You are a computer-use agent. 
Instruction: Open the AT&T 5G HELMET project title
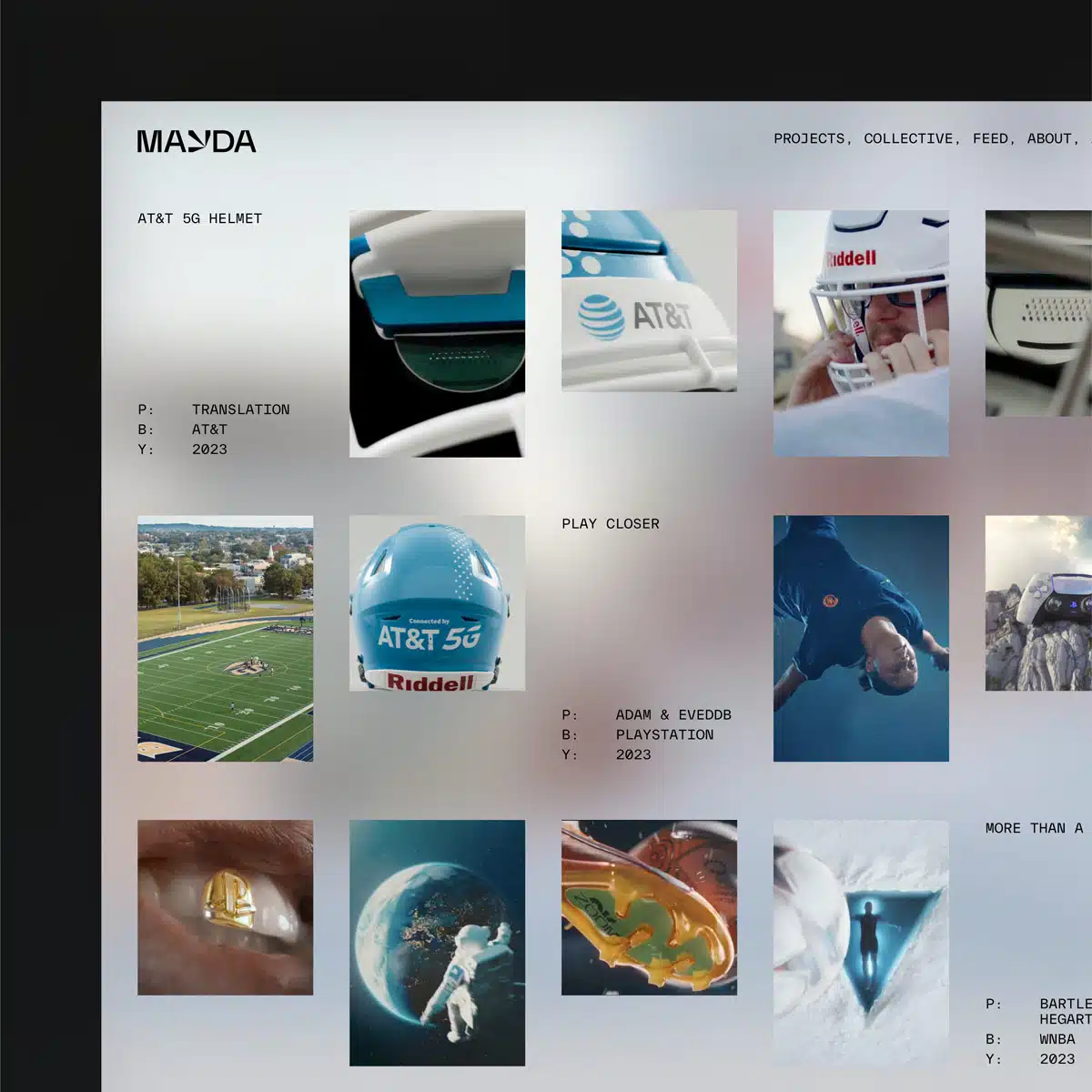click(x=199, y=217)
